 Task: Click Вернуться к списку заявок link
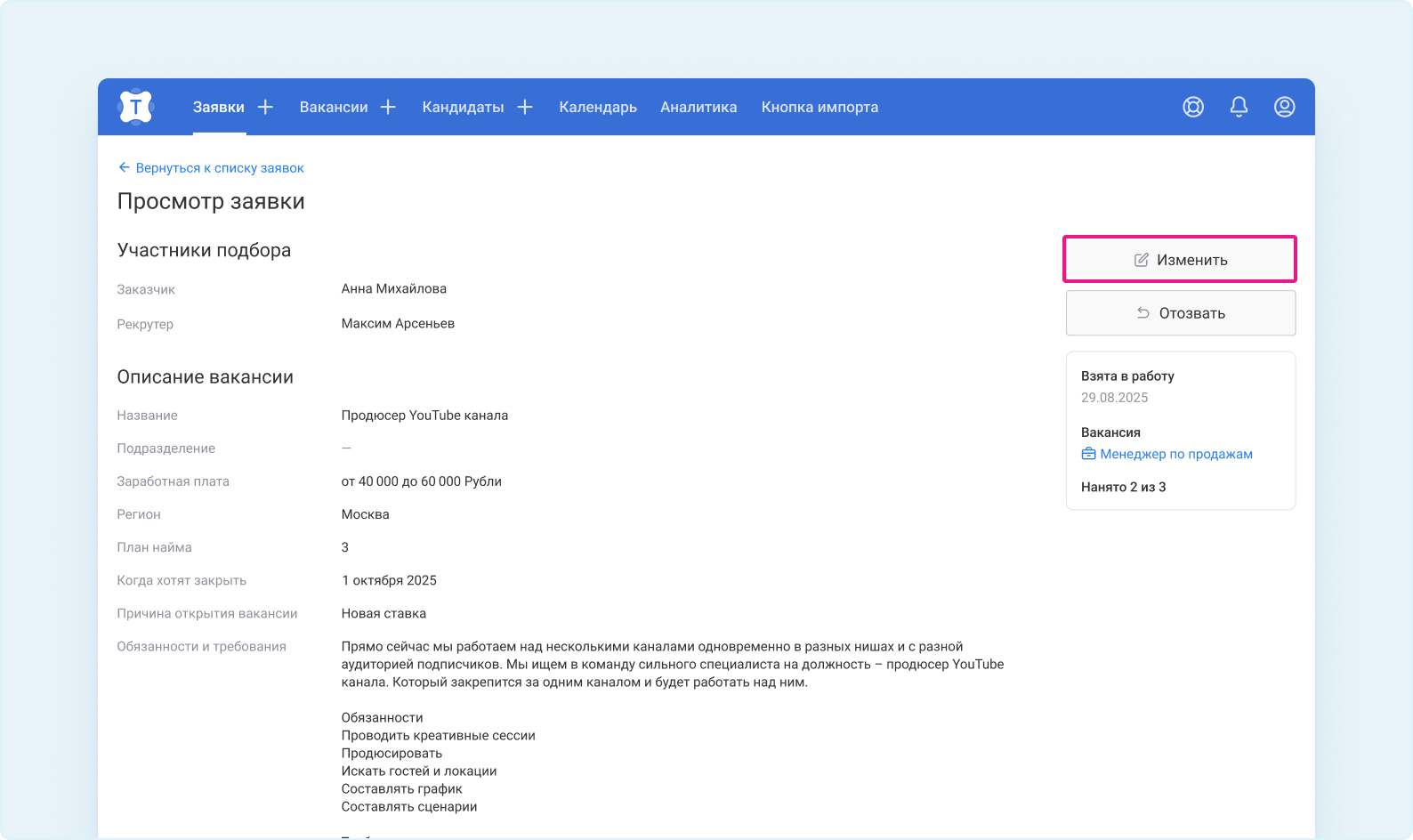click(x=220, y=168)
